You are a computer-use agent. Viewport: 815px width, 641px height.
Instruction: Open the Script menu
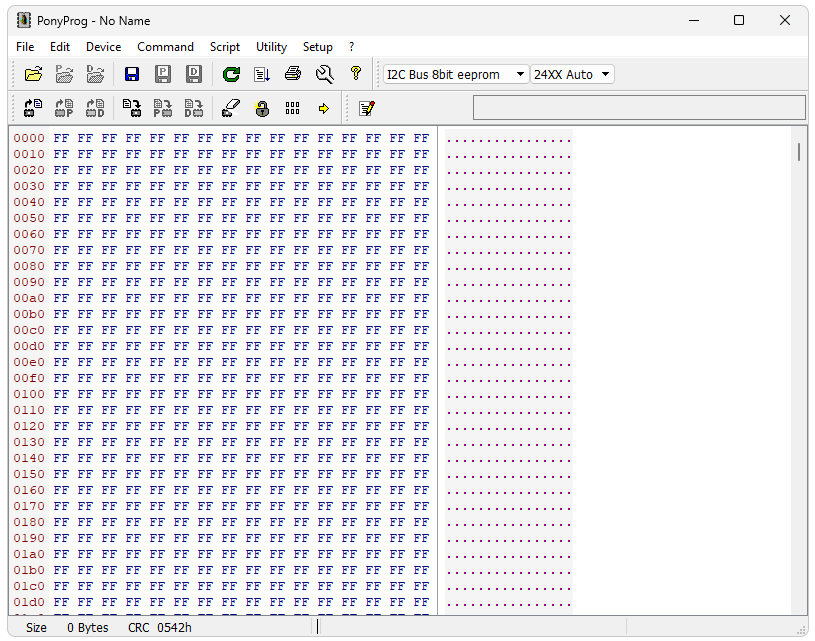225,47
